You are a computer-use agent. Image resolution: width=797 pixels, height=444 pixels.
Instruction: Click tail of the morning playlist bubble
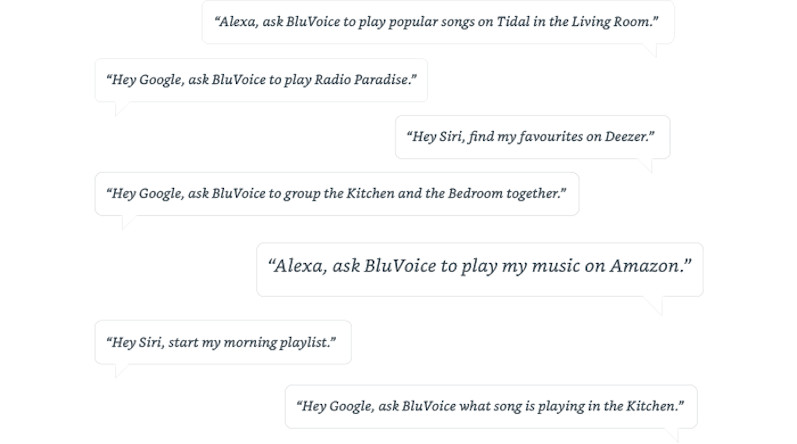click(120, 370)
